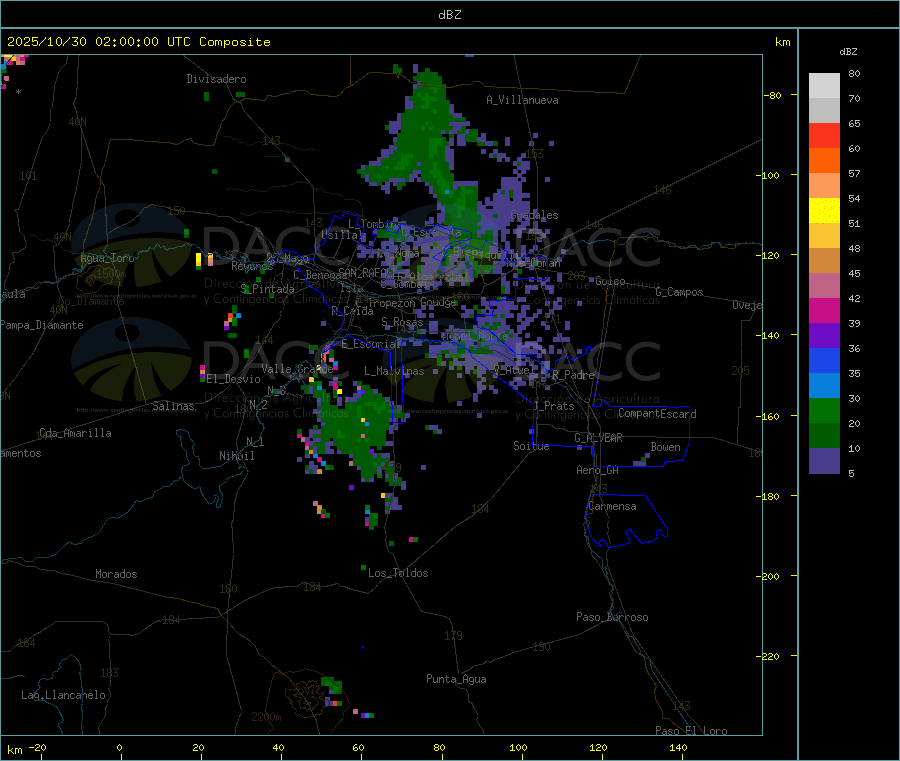Select the 'Morados' location label
900x761 pixels.
(x=116, y=574)
